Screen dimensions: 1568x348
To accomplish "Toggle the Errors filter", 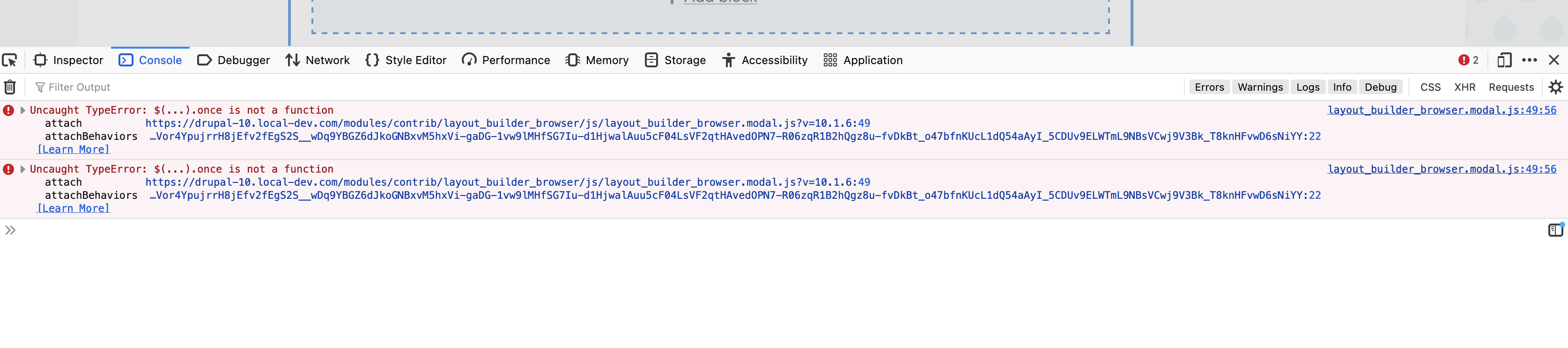I will tap(1209, 87).
